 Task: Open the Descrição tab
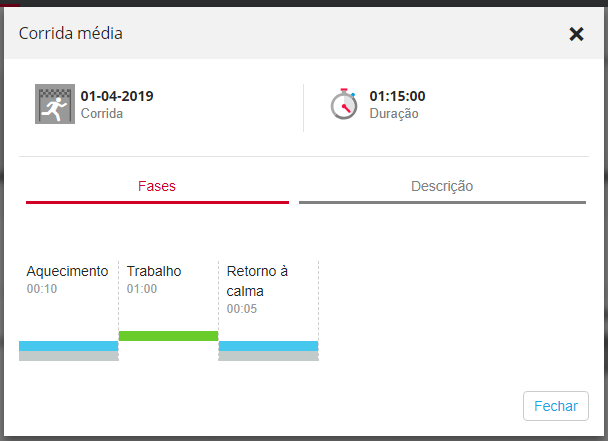(x=442, y=186)
